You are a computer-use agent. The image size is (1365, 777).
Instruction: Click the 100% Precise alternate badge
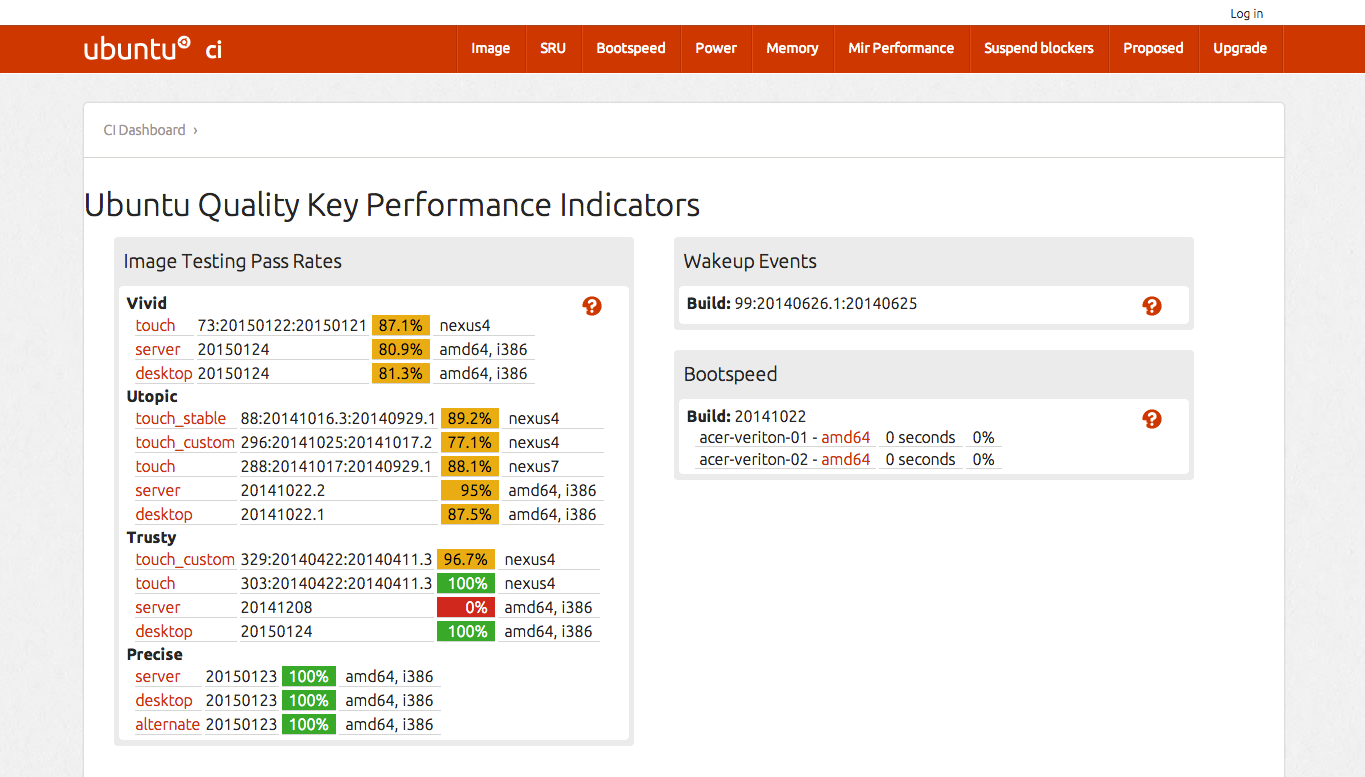[x=309, y=724]
